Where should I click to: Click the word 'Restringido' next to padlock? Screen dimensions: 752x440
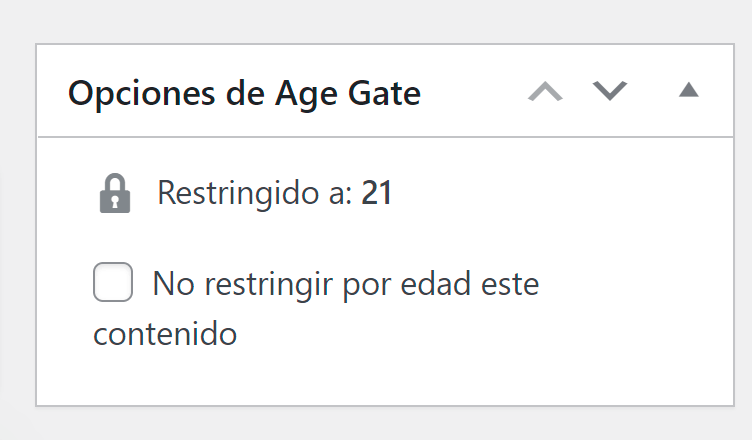[239, 193]
